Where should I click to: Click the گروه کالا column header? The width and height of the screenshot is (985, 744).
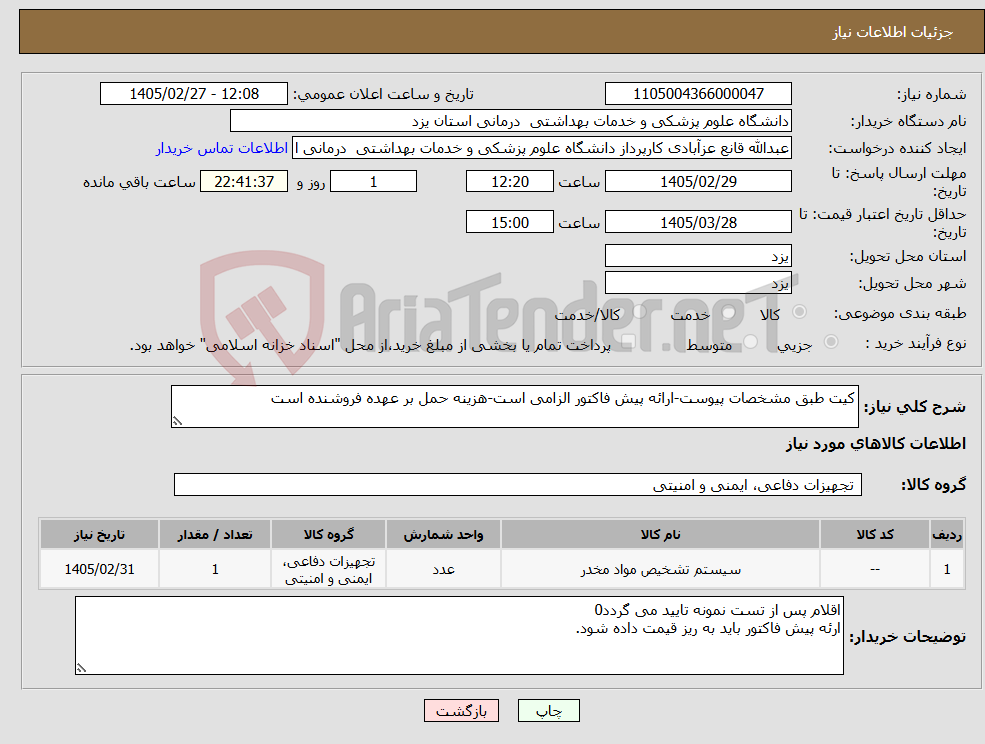(329, 534)
